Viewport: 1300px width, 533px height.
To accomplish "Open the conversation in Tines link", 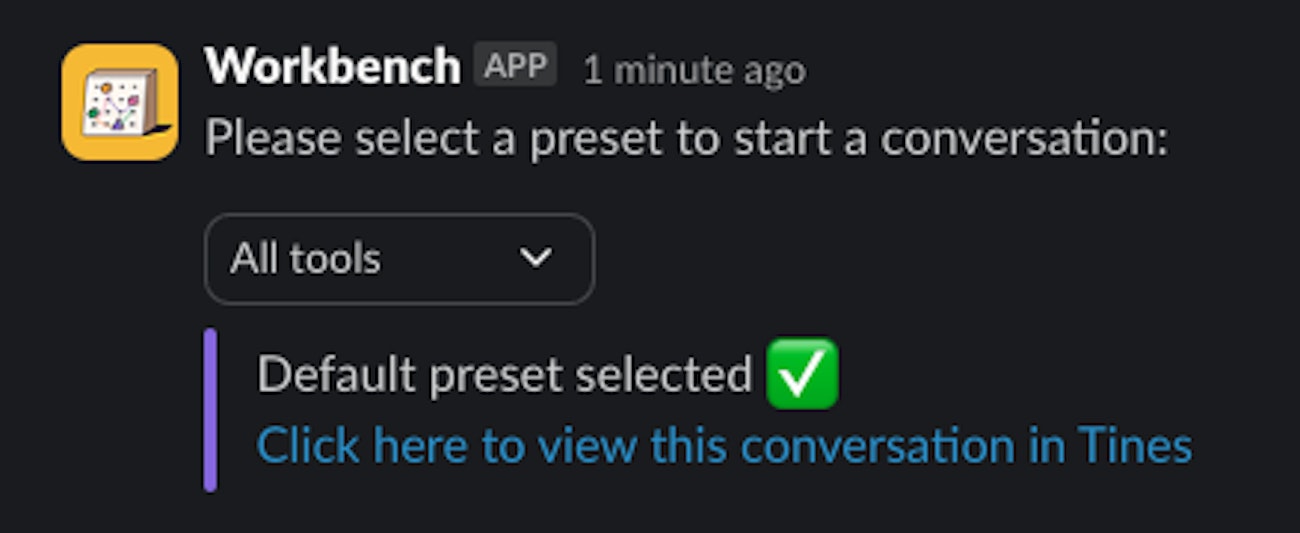I will click(724, 445).
